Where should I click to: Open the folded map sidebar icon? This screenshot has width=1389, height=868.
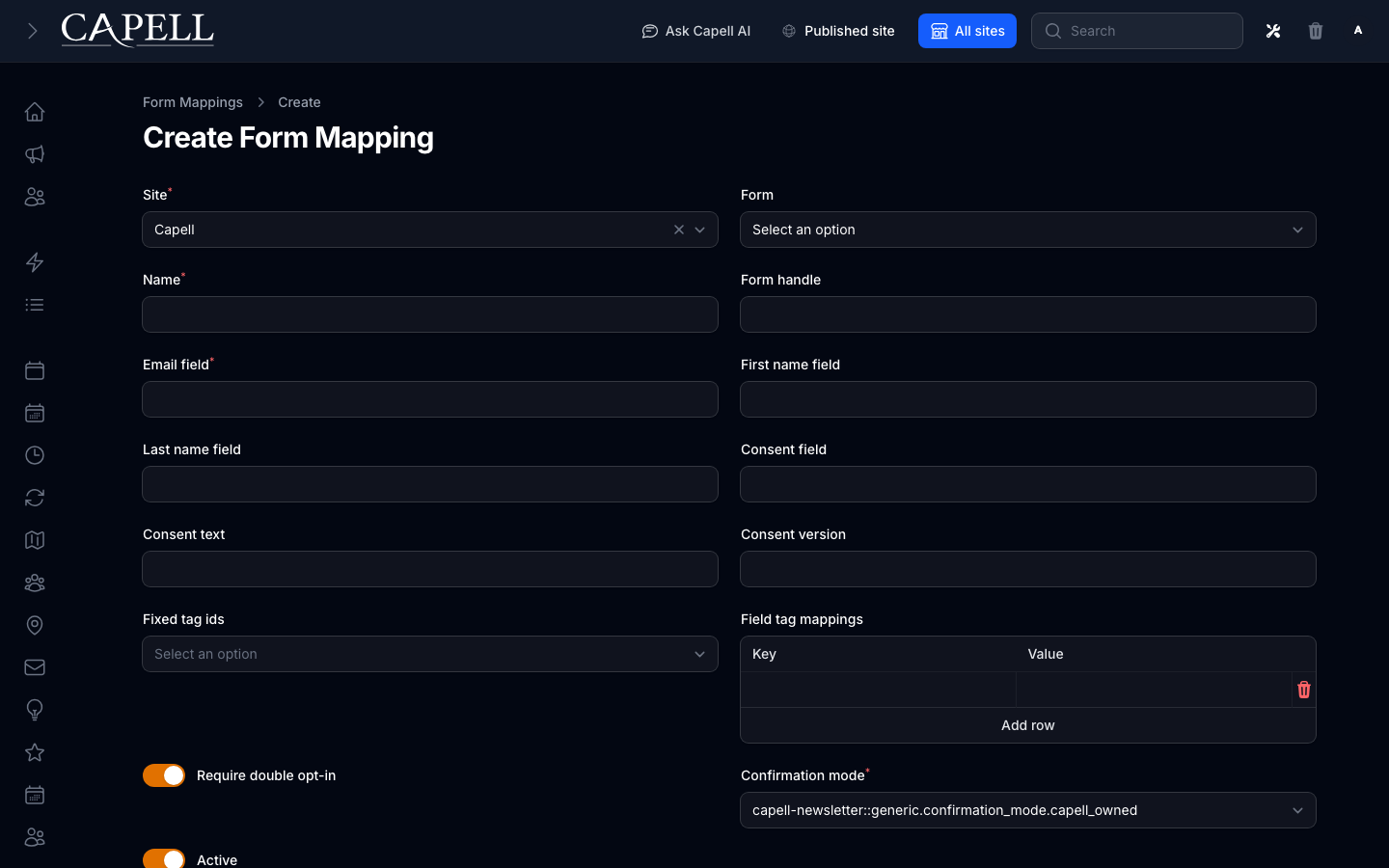tap(35, 540)
